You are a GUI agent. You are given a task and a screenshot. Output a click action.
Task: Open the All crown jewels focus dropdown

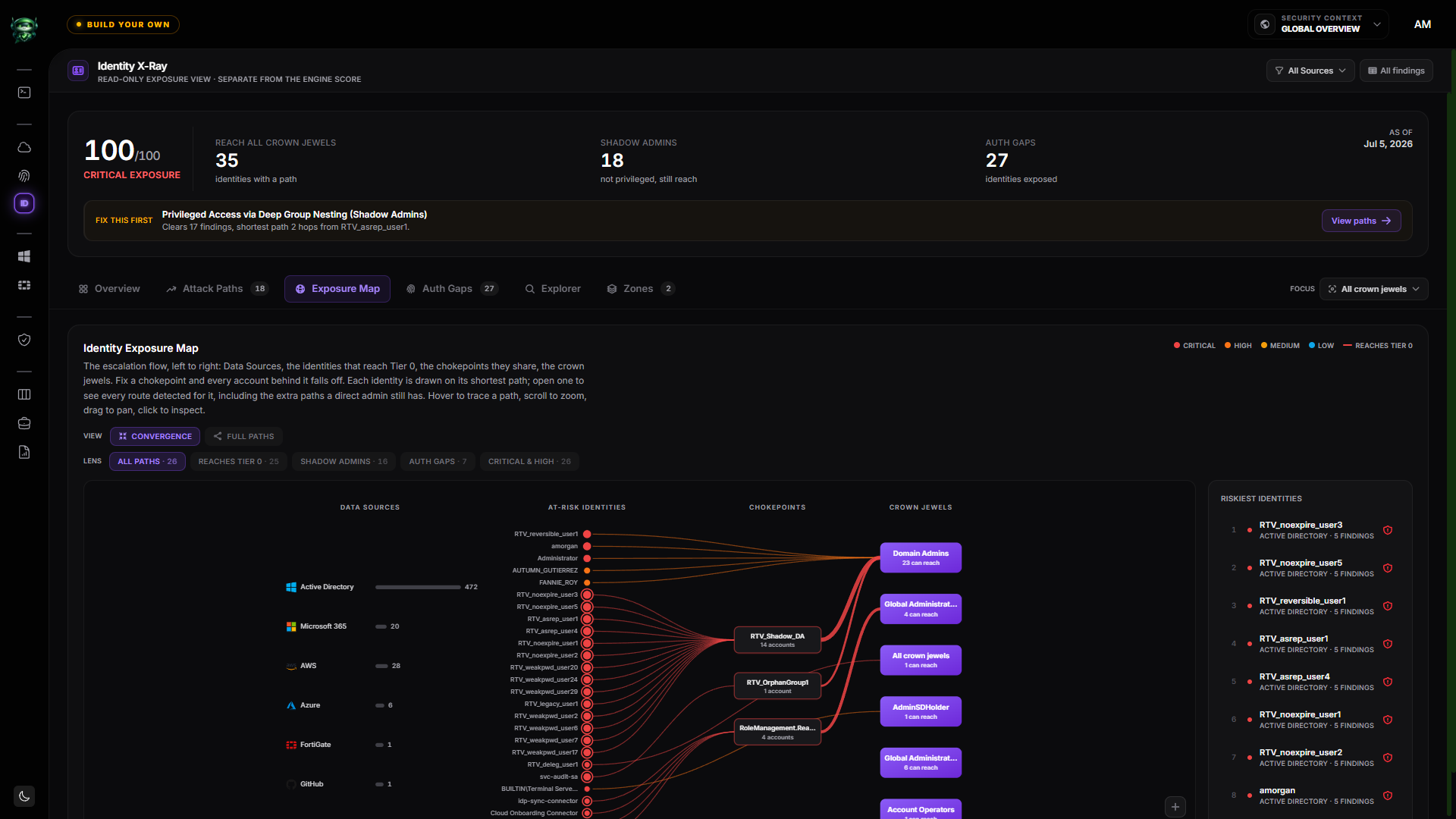pyautogui.click(x=1373, y=289)
